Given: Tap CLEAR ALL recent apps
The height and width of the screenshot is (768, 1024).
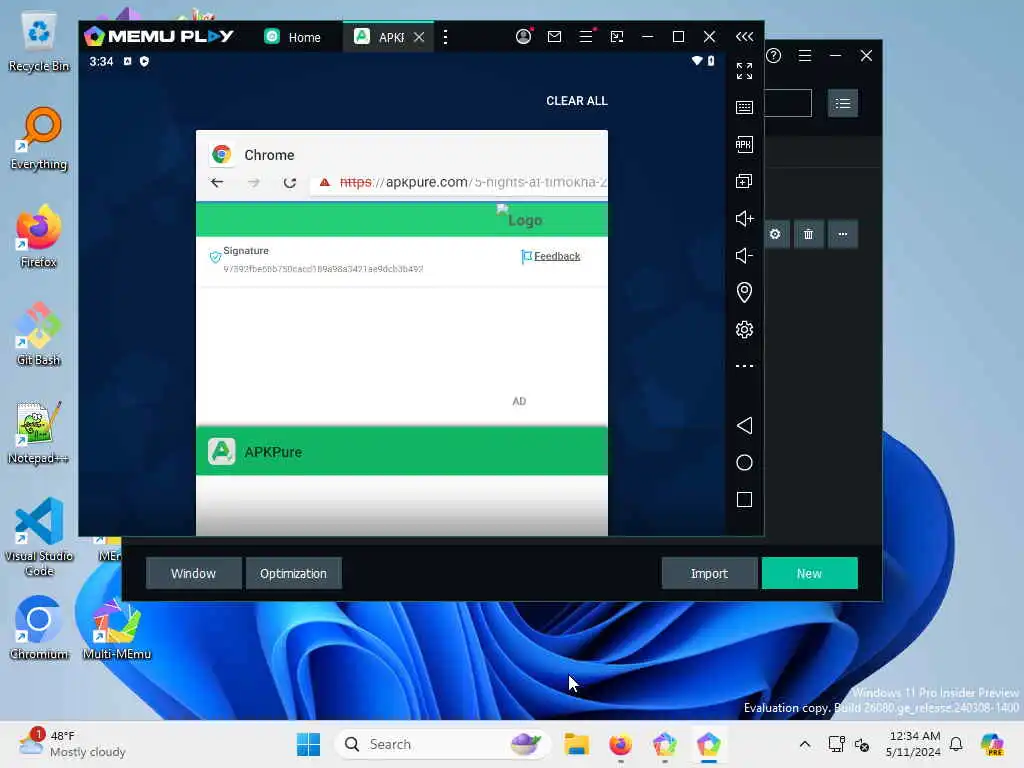Looking at the screenshot, I should coord(577,101).
